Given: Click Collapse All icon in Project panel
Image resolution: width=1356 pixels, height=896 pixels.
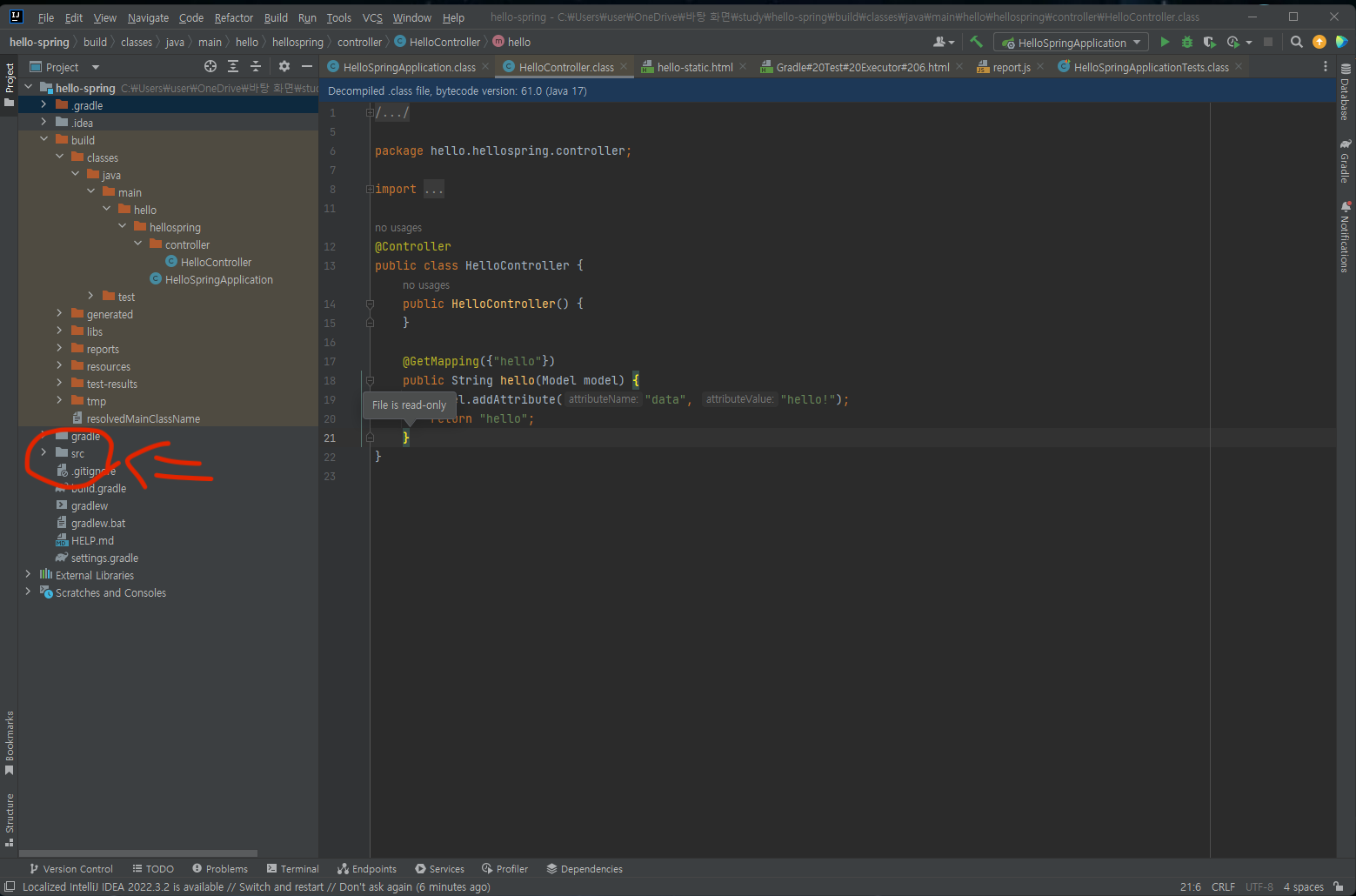Looking at the screenshot, I should (x=256, y=66).
